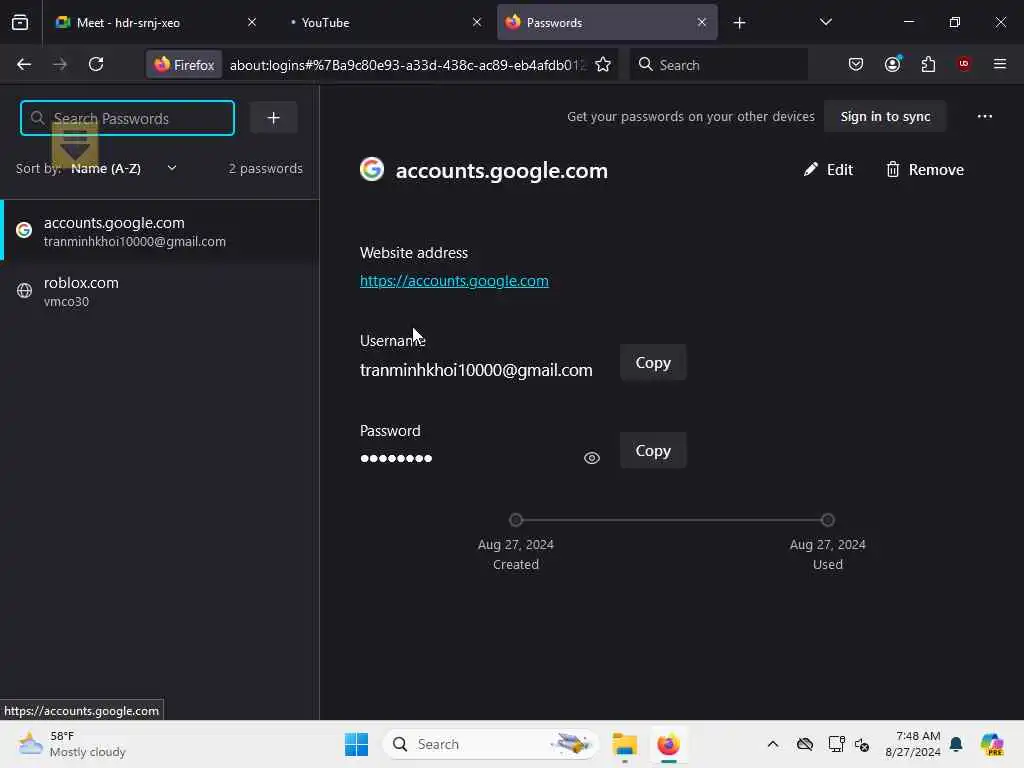Reload the current page

pos(96,64)
